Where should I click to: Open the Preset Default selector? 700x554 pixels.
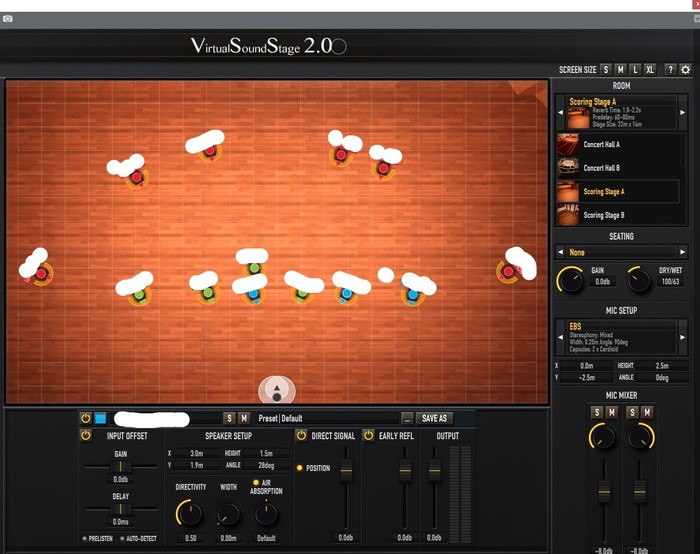325,418
